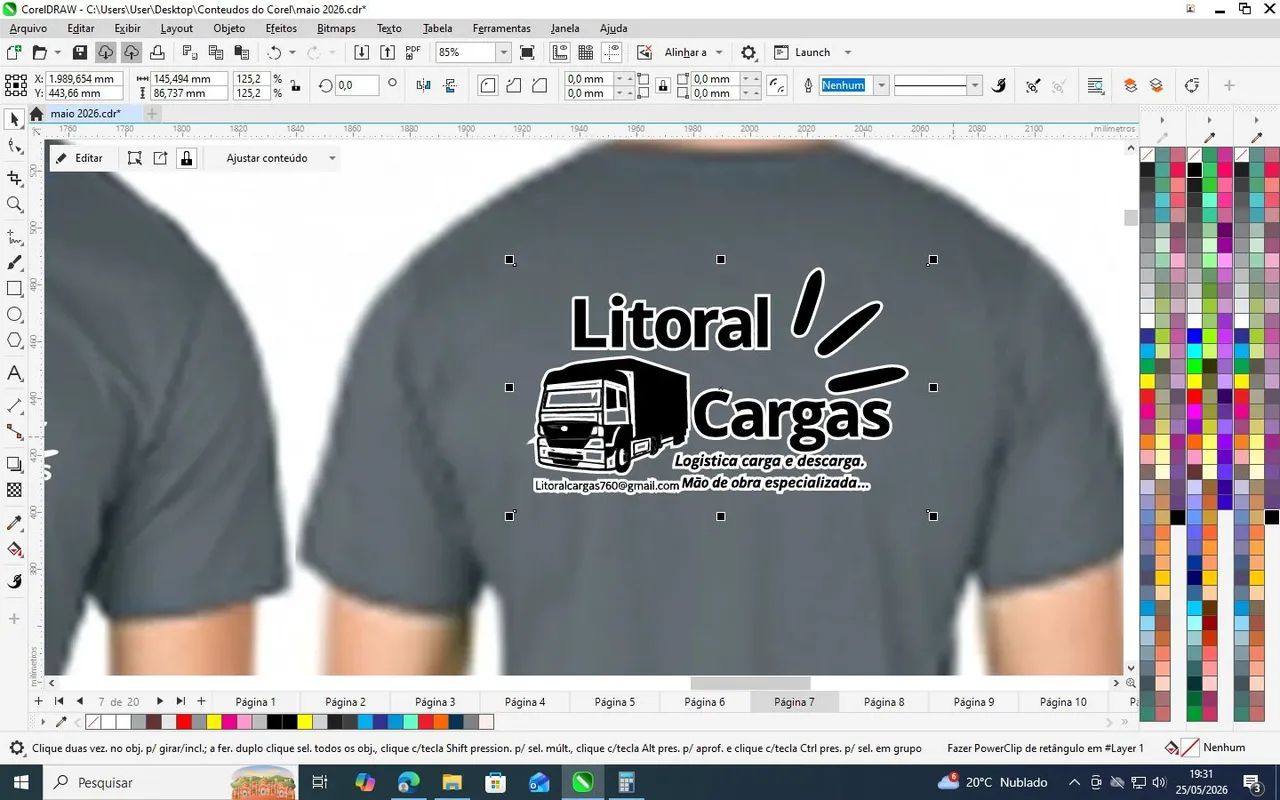This screenshot has height=800, width=1280.
Task: Click the Export icon
Action: click(x=387, y=52)
